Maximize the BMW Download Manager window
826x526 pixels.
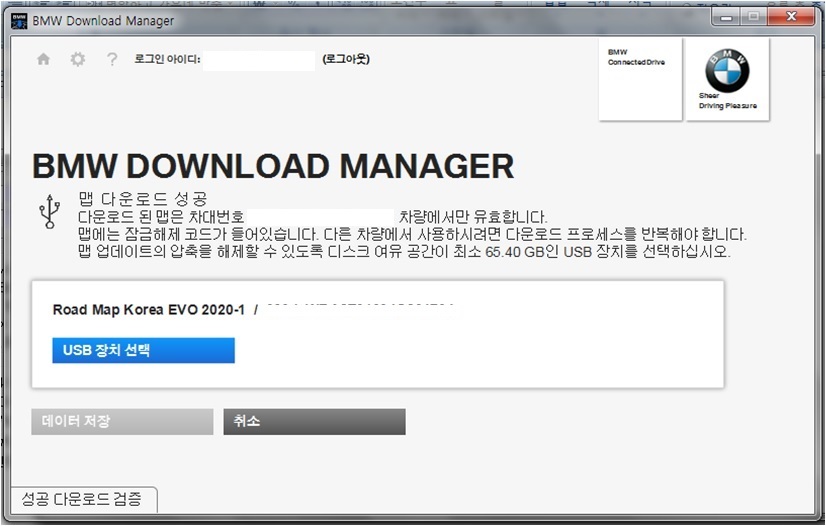click(x=754, y=17)
